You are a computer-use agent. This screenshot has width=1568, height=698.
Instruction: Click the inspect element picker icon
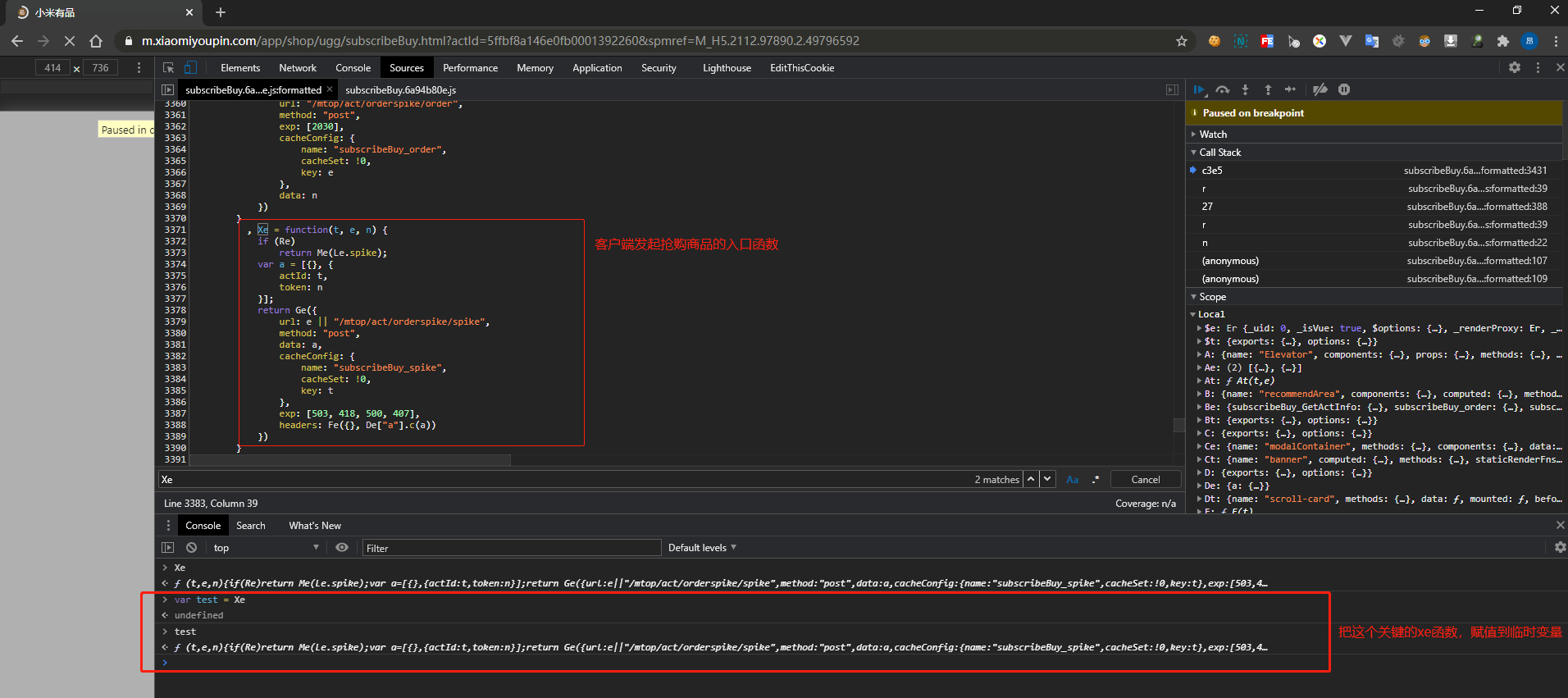coord(168,67)
